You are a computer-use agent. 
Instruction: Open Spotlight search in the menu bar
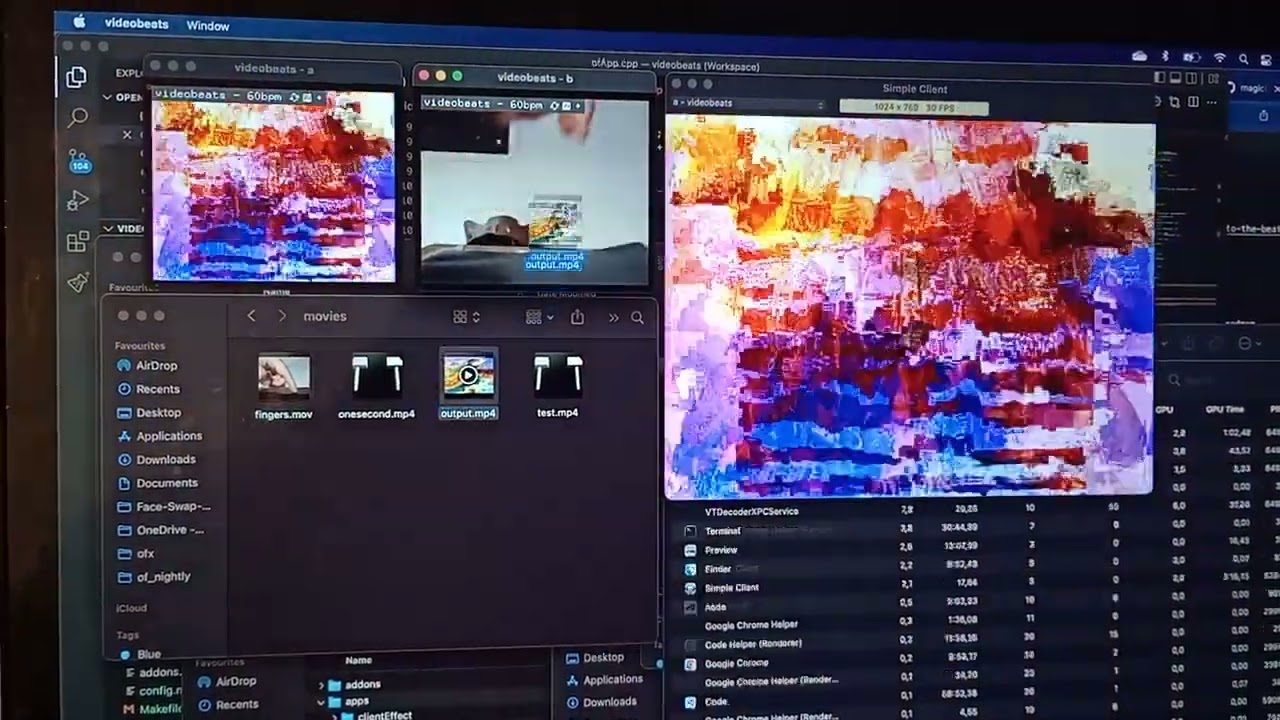(x=1243, y=59)
